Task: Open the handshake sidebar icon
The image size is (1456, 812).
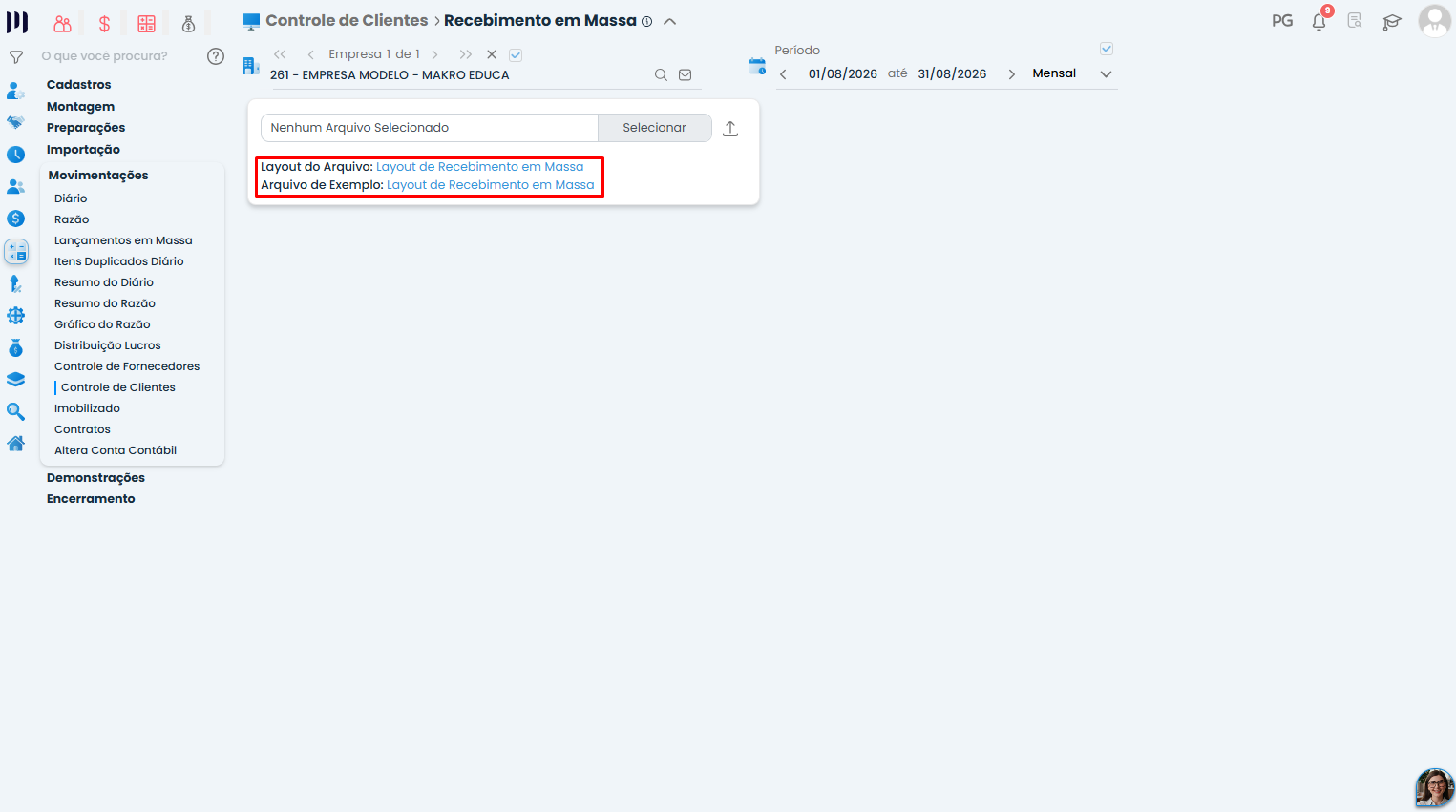Action: 15,122
